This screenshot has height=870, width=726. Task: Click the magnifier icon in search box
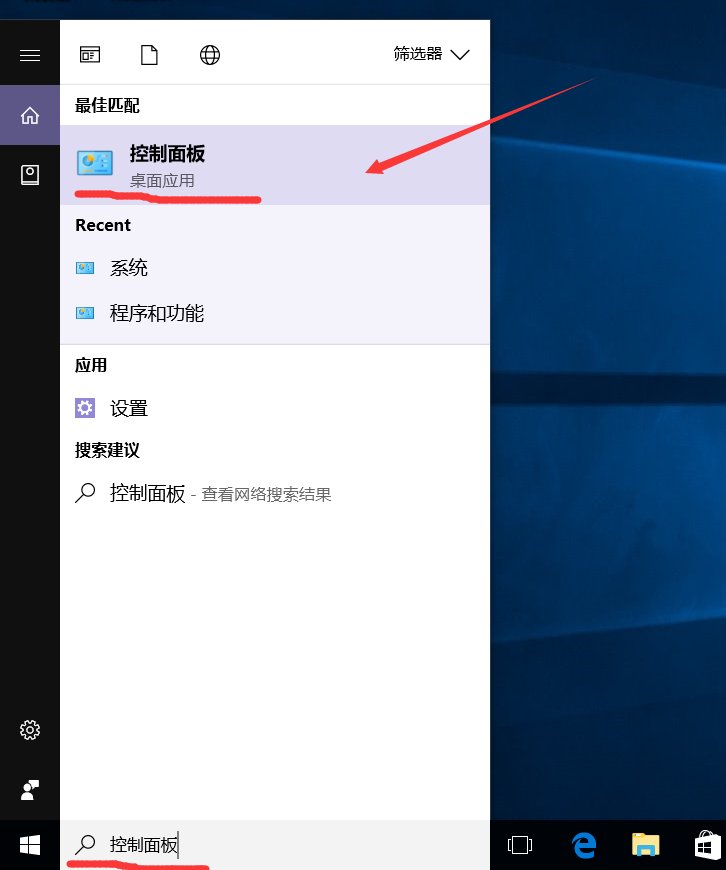pyautogui.click(x=85, y=844)
